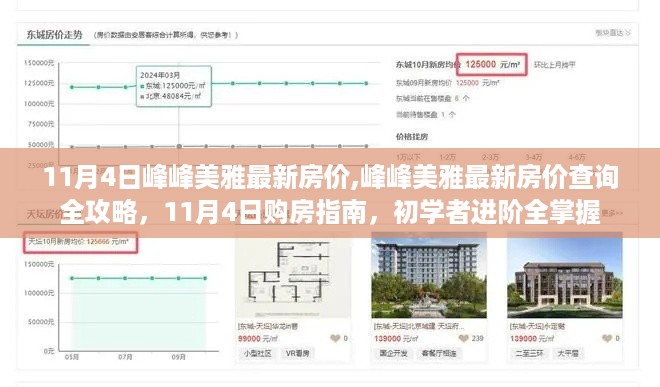
Task: Click the 国企开发 tag
Action: point(394,353)
